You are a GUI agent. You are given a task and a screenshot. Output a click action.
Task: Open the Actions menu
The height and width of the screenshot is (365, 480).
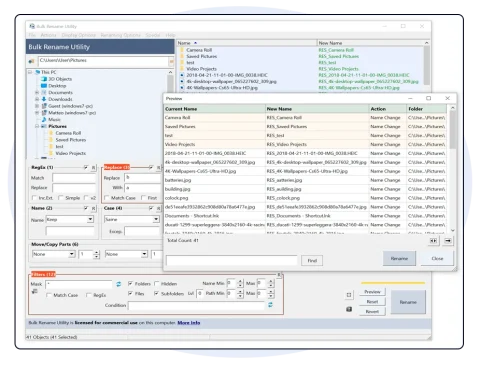(48, 35)
